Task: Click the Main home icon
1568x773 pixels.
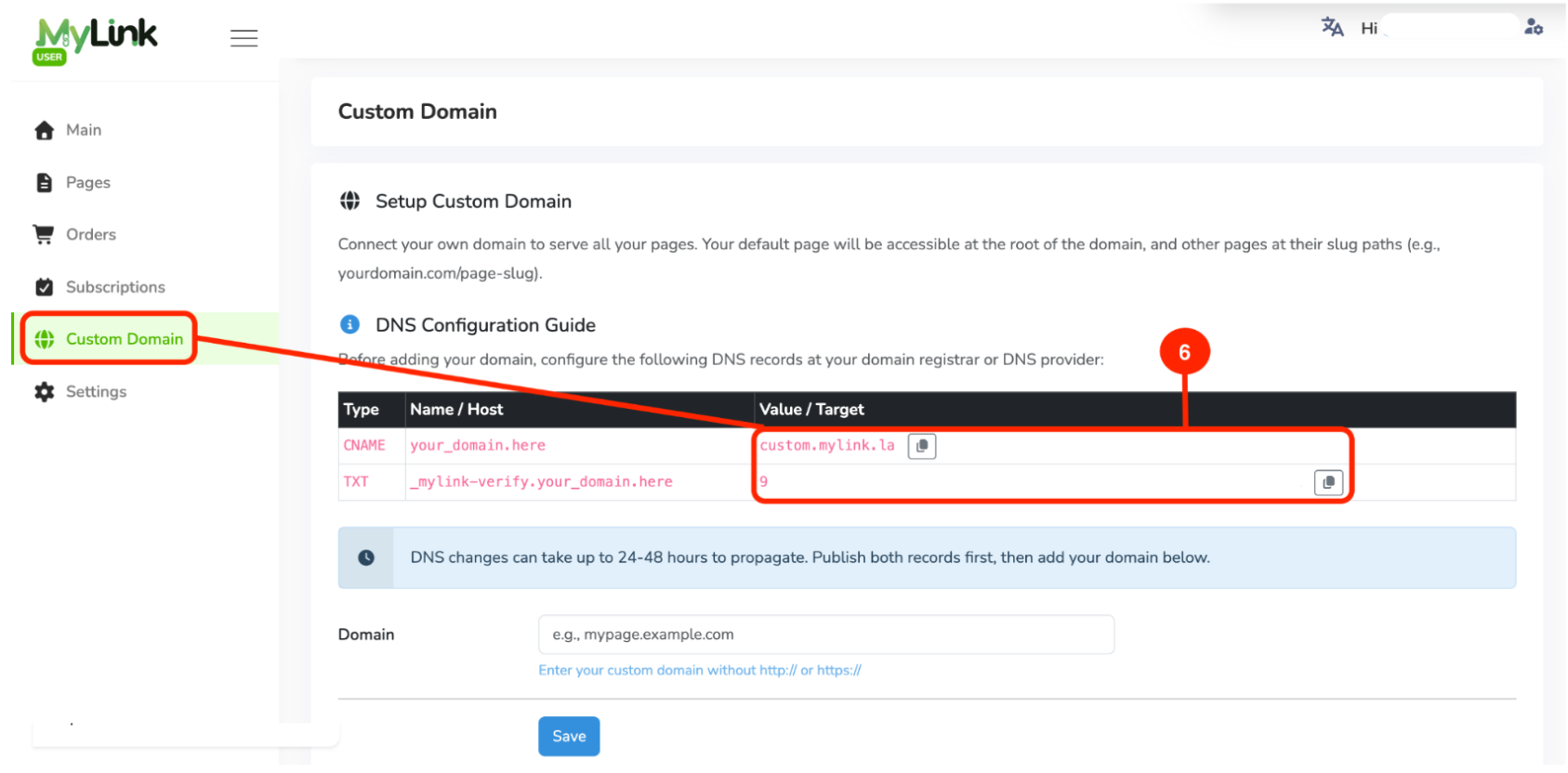Action: [x=44, y=130]
